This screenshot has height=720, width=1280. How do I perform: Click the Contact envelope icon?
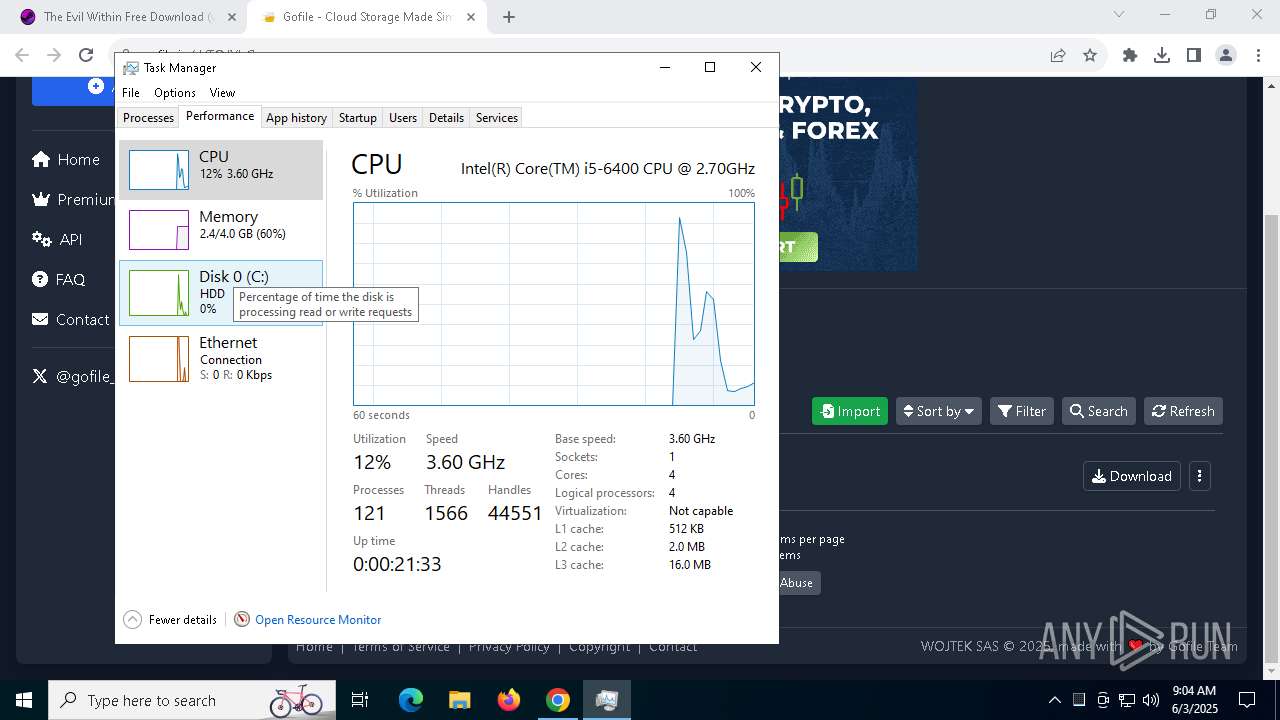coord(40,319)
